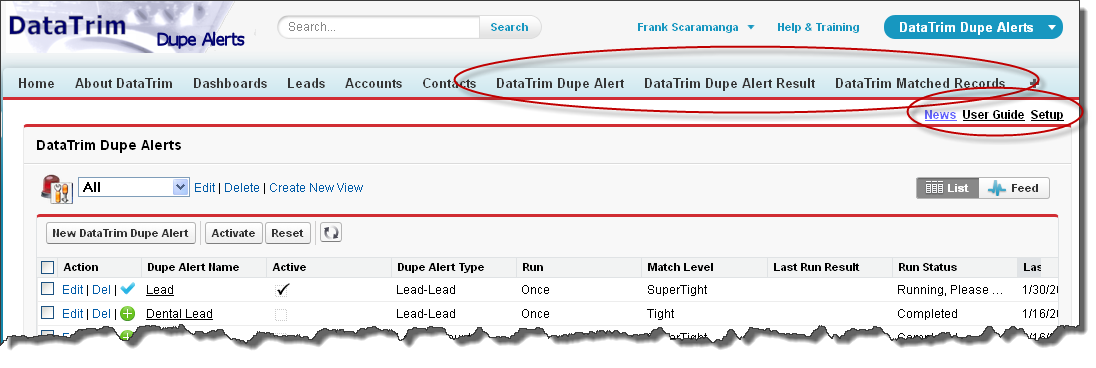Switch to List view
Viewport: 1096px width, 368px height.
pyautogui.click(x=947, y=187)
